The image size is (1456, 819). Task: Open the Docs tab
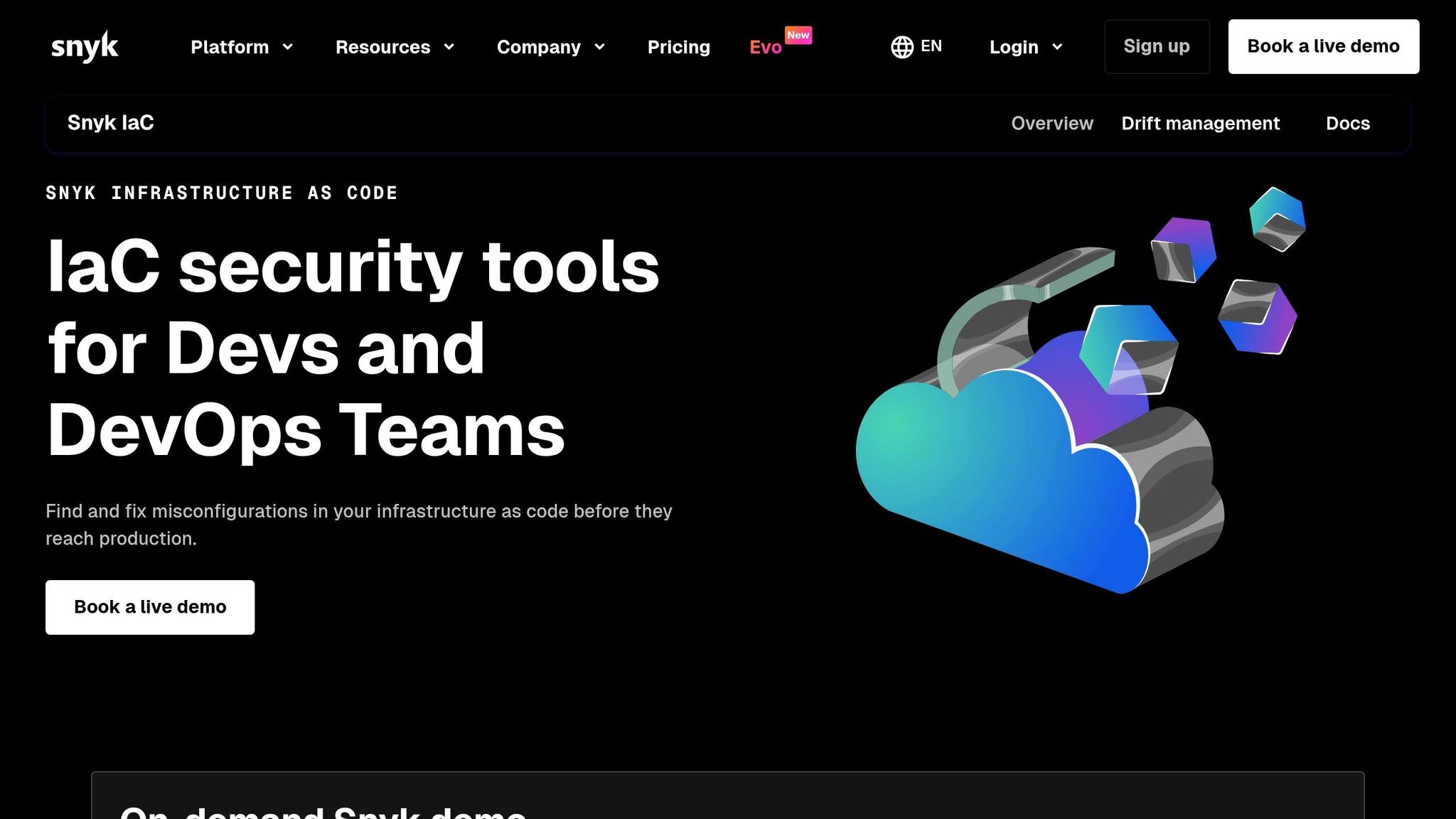click(x=1348, y=124)
